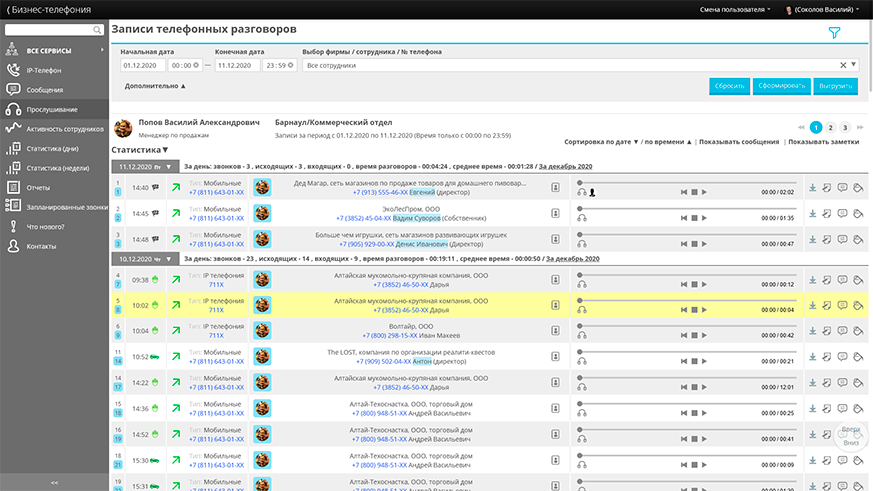This screenshot has width=873, height=491.
Task: Expand the Статистика section
Action: click(x=140, y=150)
